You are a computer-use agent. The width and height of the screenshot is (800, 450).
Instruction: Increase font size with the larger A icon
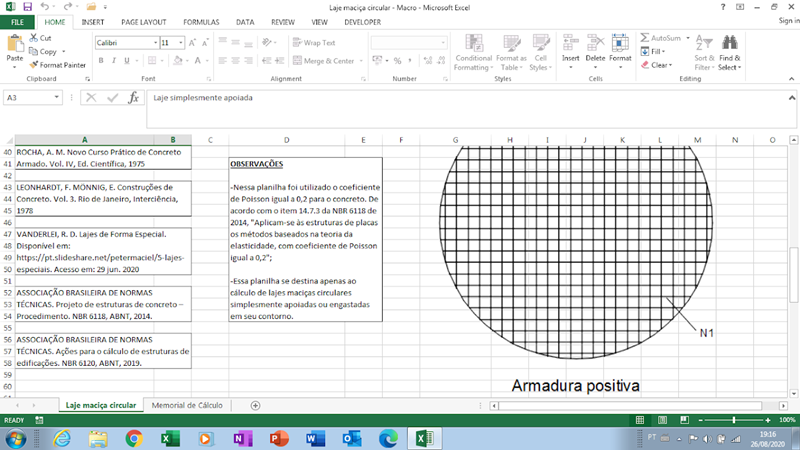[x=192, y=43]
